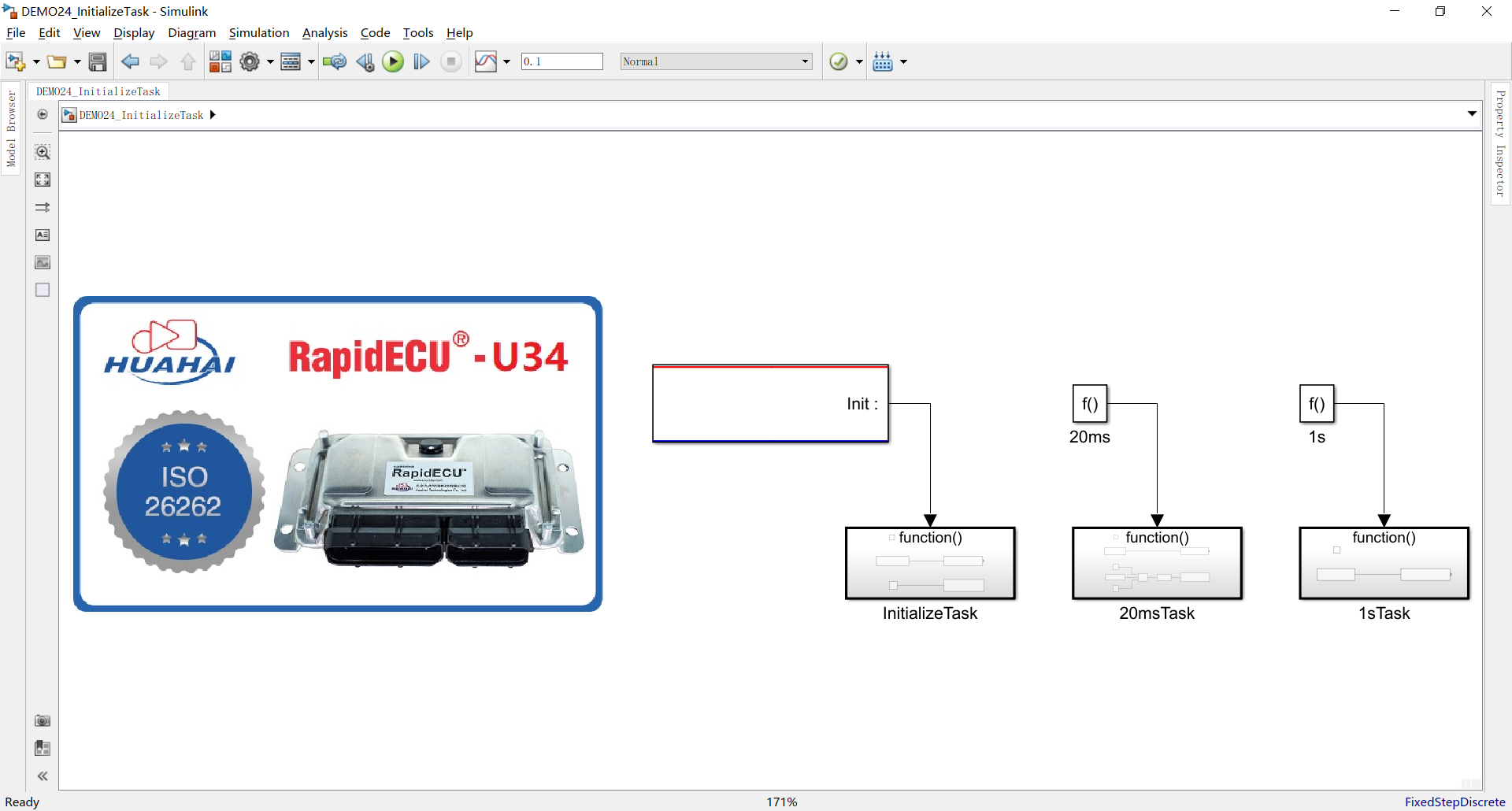The width and height of the screenshot is (1512, 811).
Task: Open the Help menu
Action: [460, 32]
